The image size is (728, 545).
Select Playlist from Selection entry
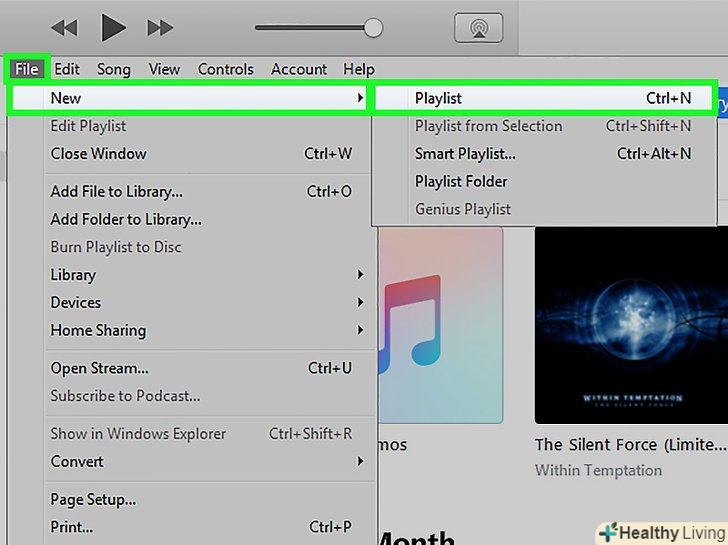[543, 126]
